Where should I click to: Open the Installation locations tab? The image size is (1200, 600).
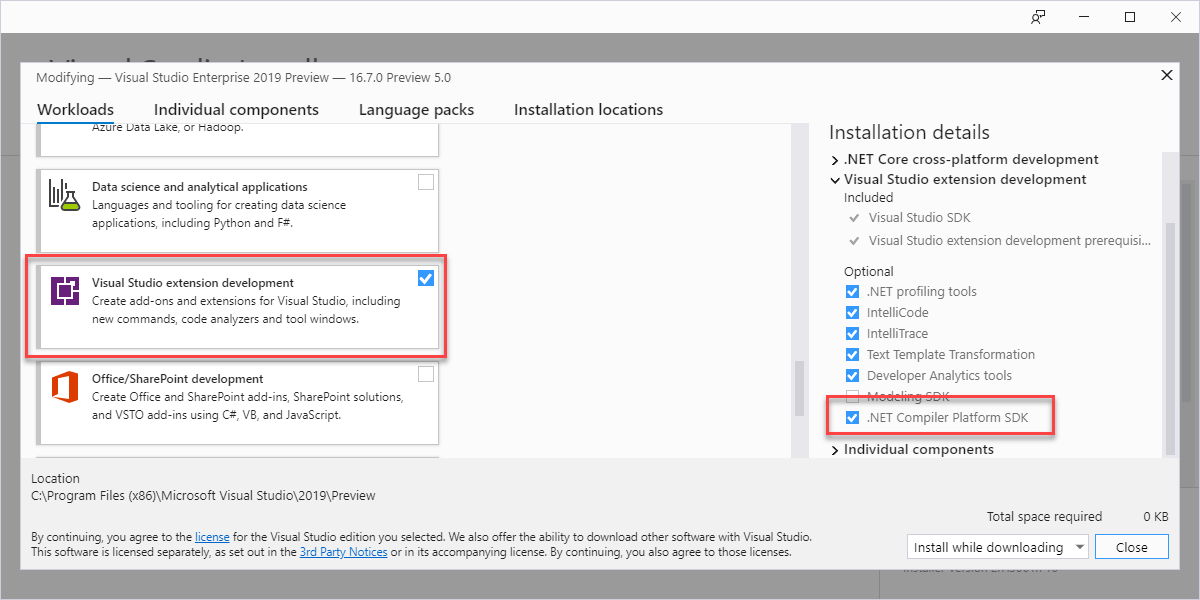[588, 110]
